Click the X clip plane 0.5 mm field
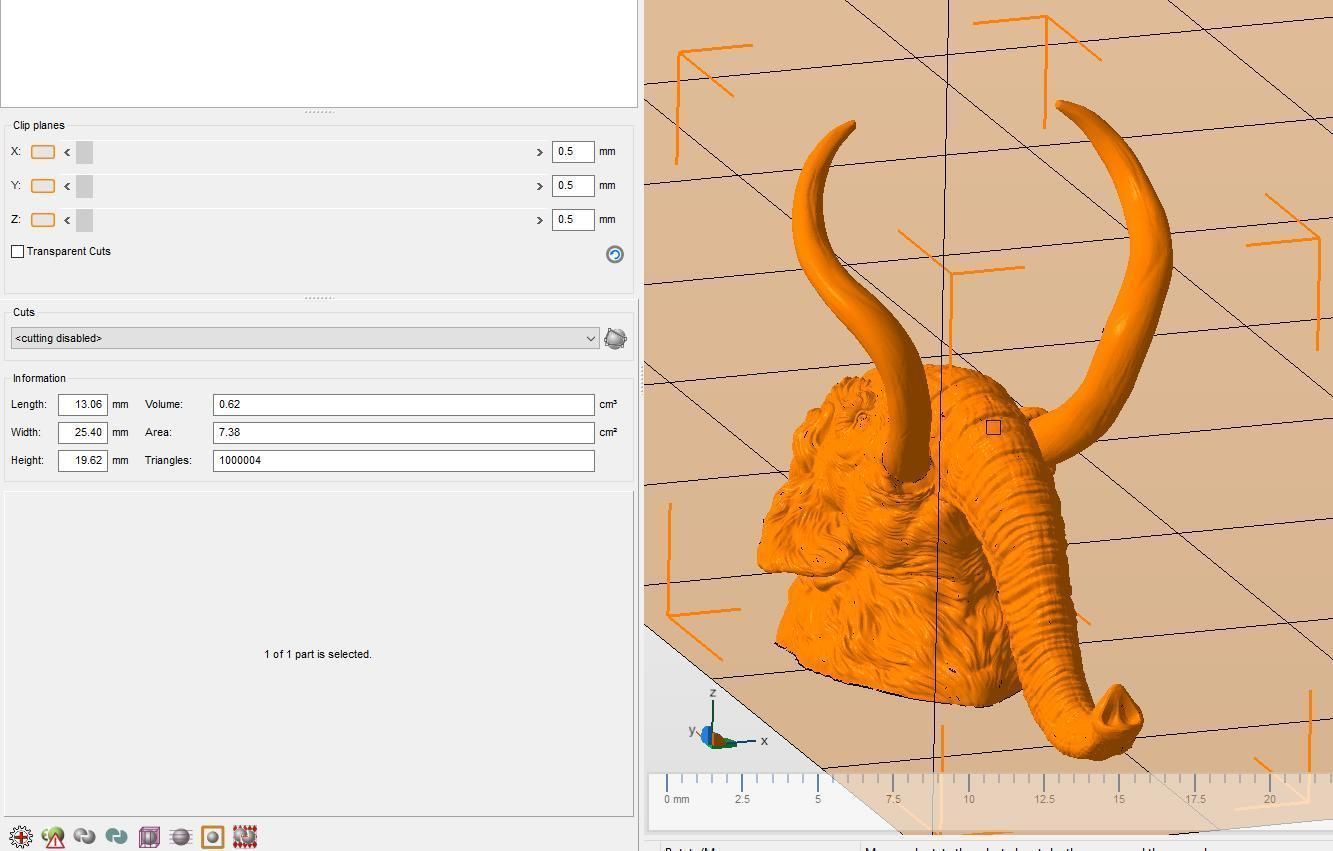The width and height of the screenshot is (1333, 851). (x=573, y=152)
